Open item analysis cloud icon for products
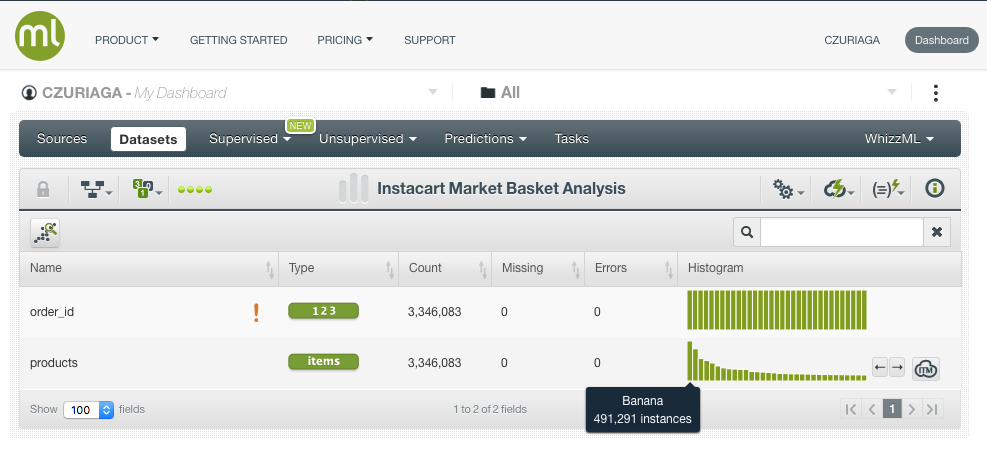 point(926,368)
